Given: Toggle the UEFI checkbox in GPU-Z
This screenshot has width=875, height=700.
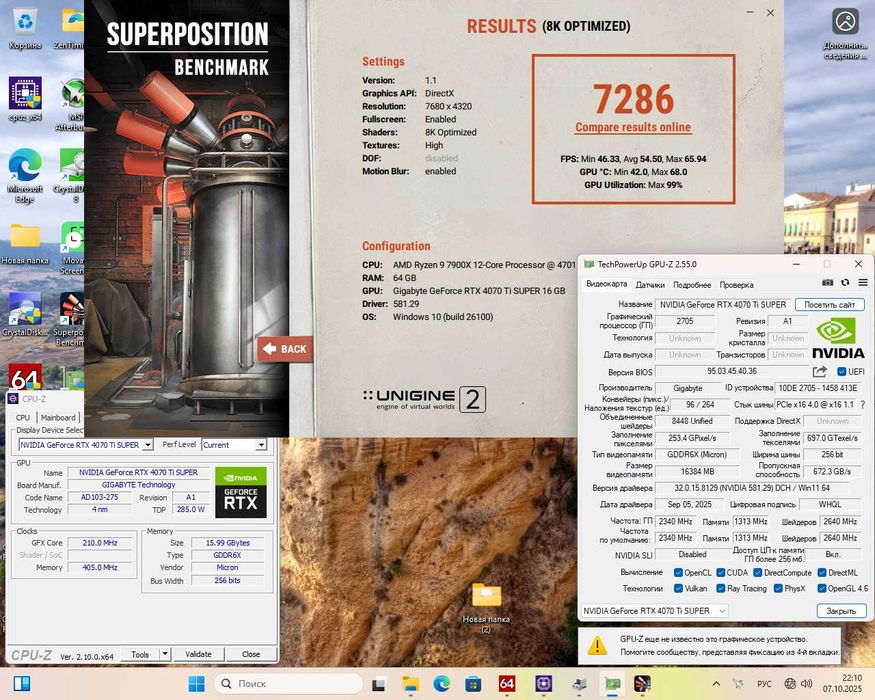Looking at the screenshot, I should (842, 372).
